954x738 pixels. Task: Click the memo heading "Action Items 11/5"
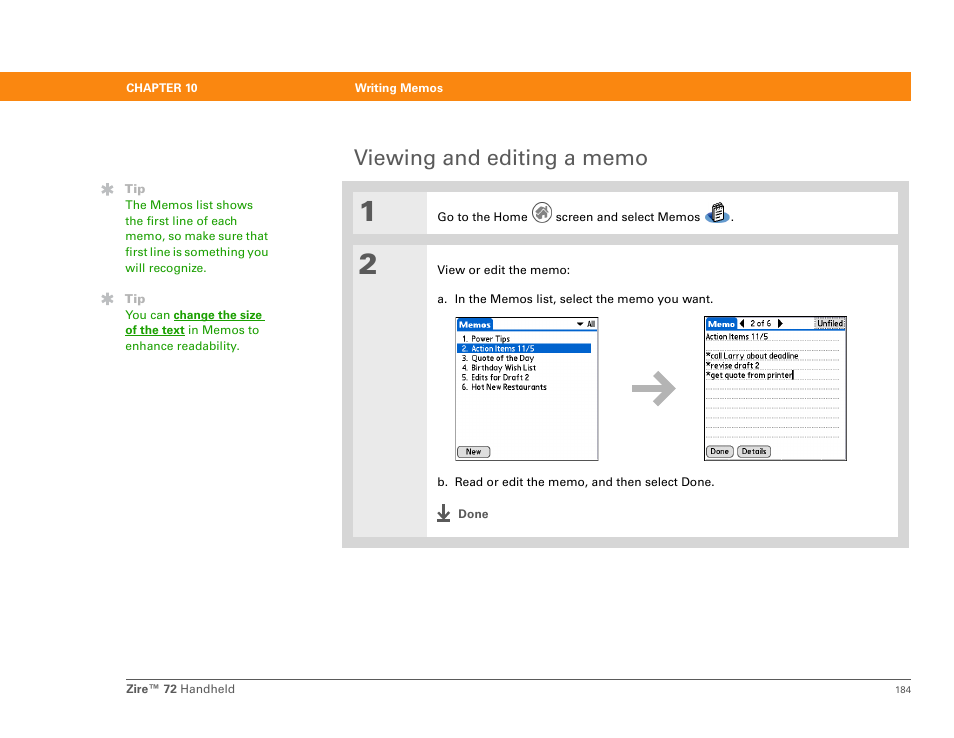point(737,336)
